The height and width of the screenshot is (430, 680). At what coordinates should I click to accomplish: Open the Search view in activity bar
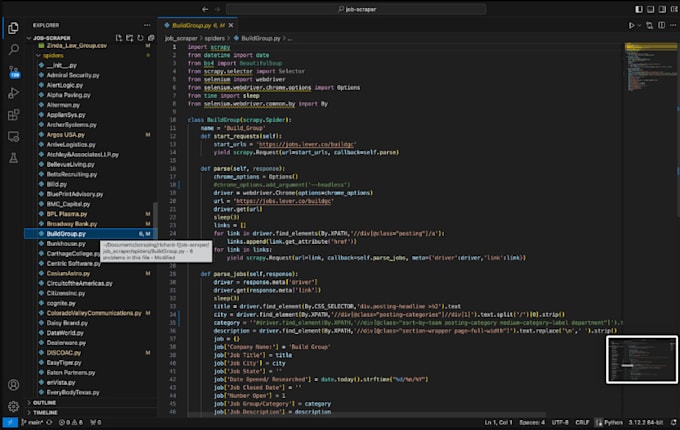pos(13,49)
